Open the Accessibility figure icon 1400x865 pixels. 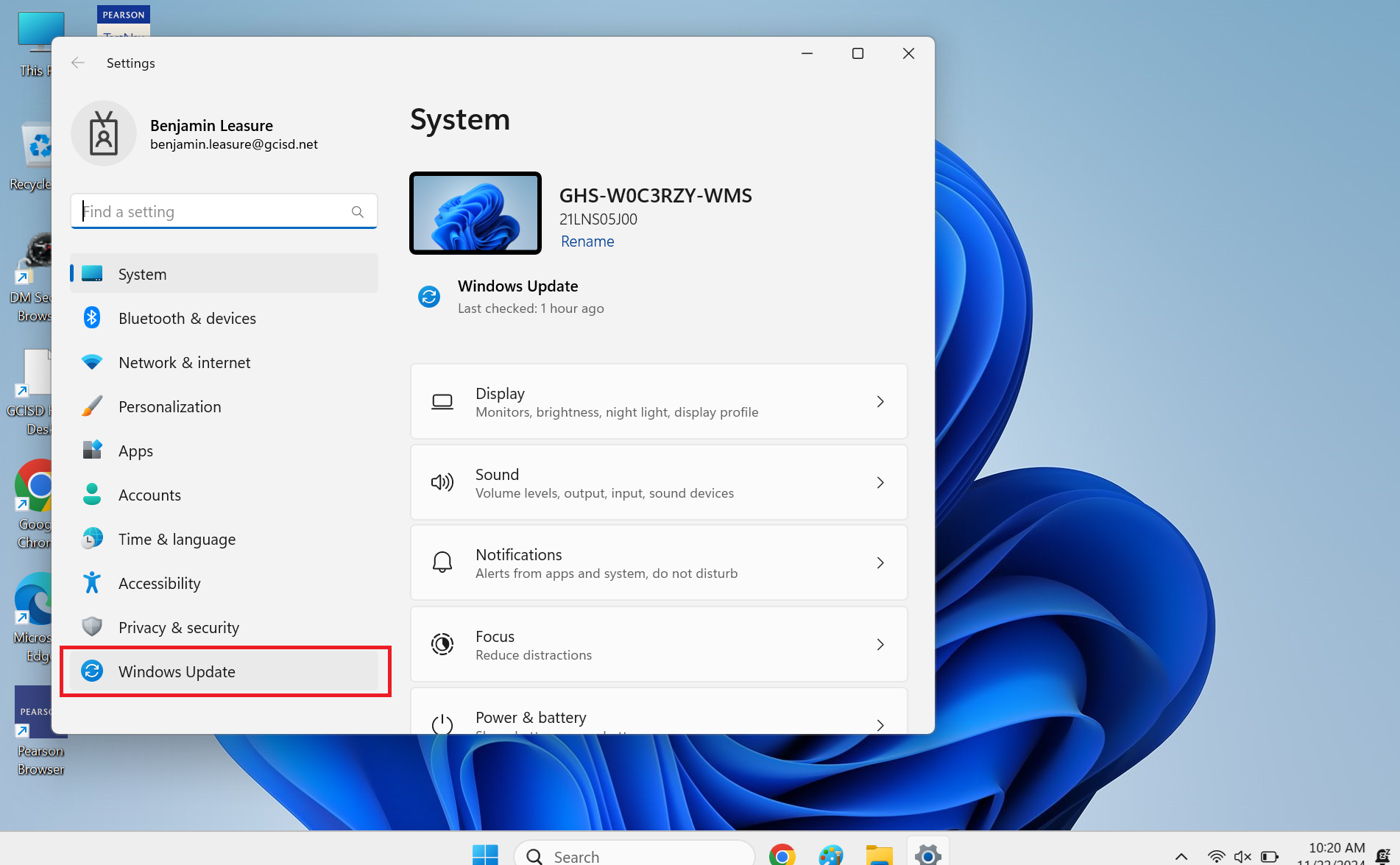click(x=92, y=583)
